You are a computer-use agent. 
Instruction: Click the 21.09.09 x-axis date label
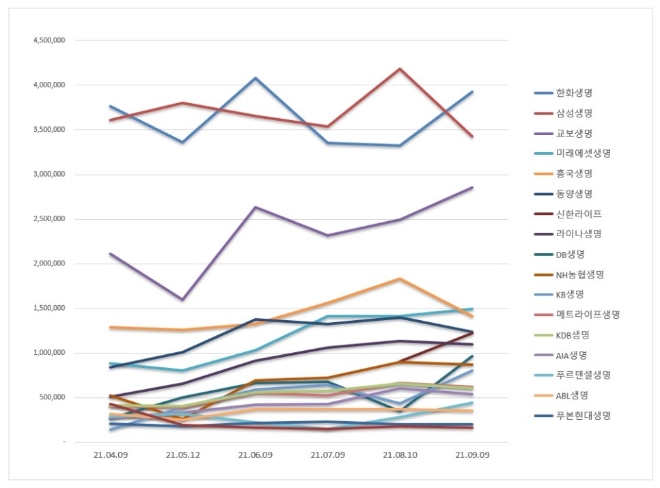pos(472,454)
